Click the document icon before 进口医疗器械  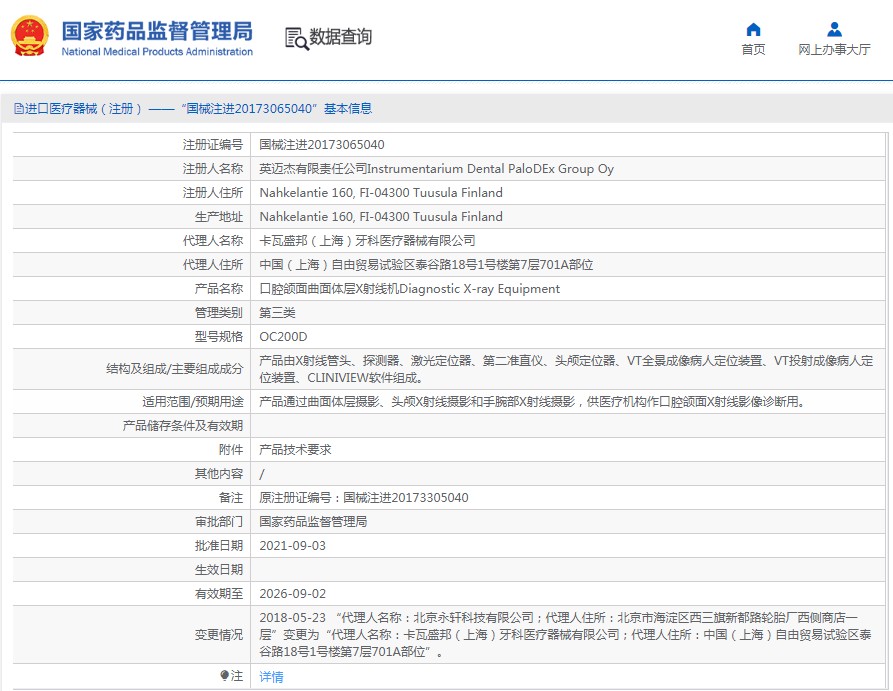click(x=19, y=108)
